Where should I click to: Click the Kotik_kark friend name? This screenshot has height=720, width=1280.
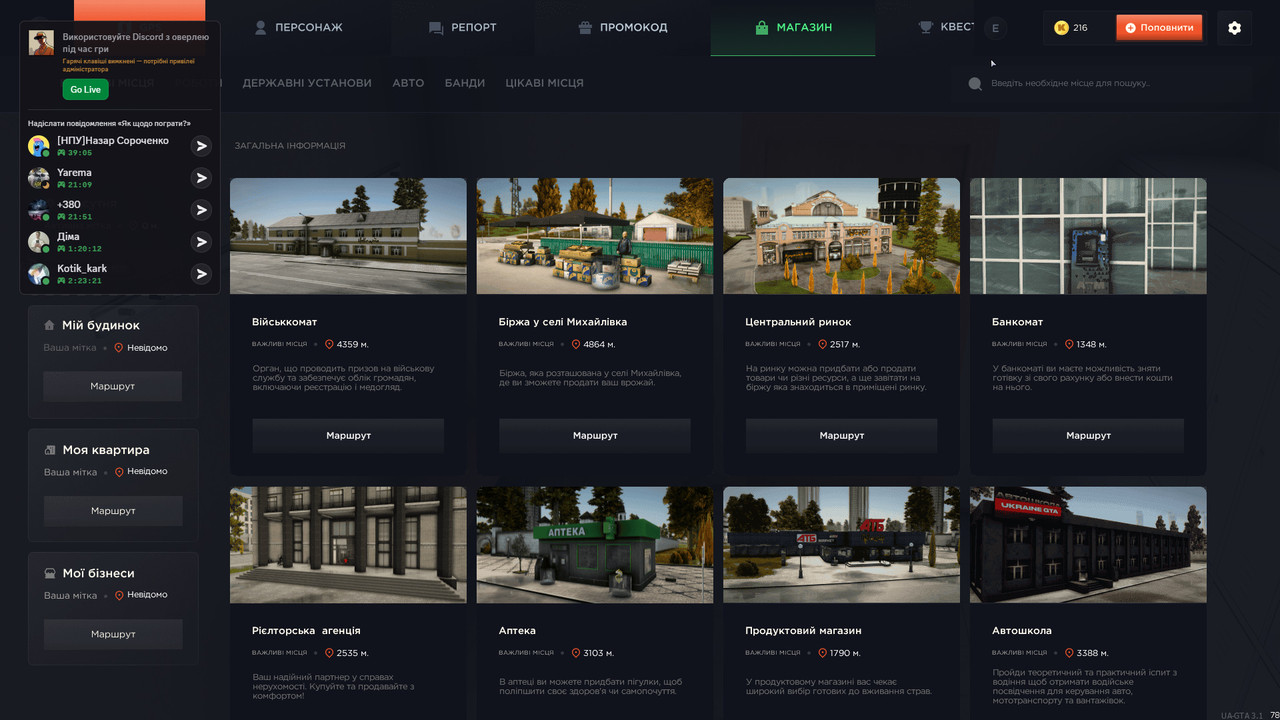(x=82, y=269)
